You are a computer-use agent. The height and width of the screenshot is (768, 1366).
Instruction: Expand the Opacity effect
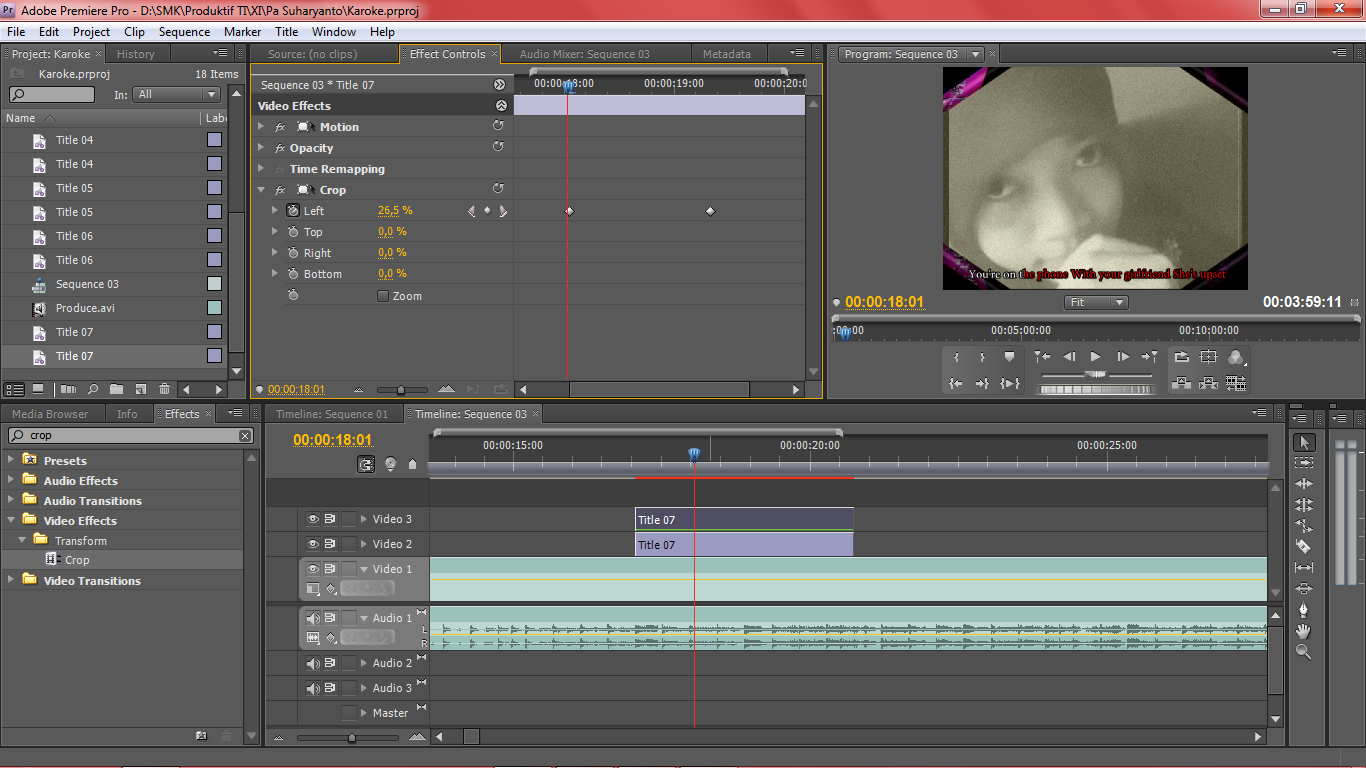click(261, 148)
